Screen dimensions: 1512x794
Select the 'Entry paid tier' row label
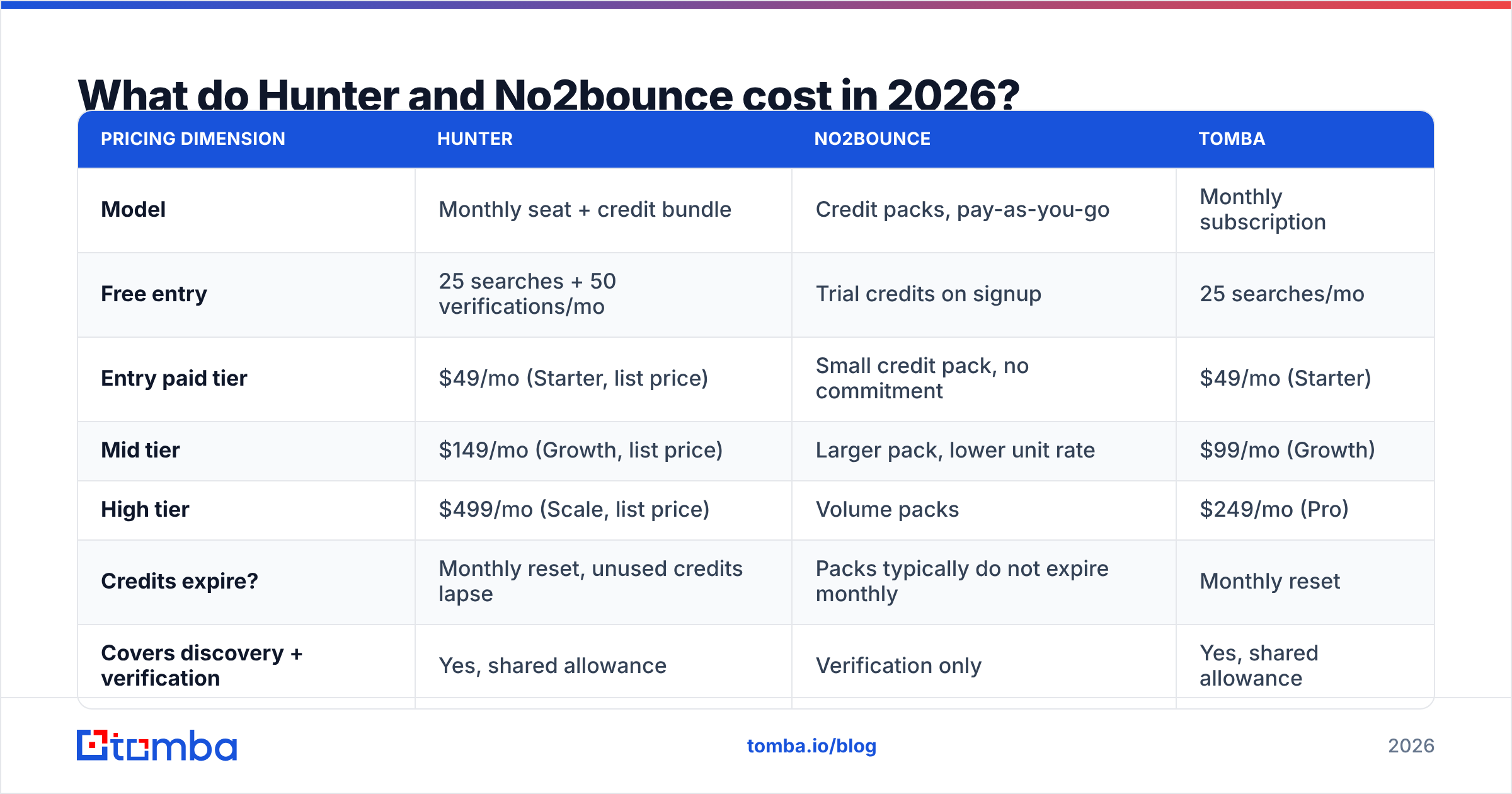[174, 378]
